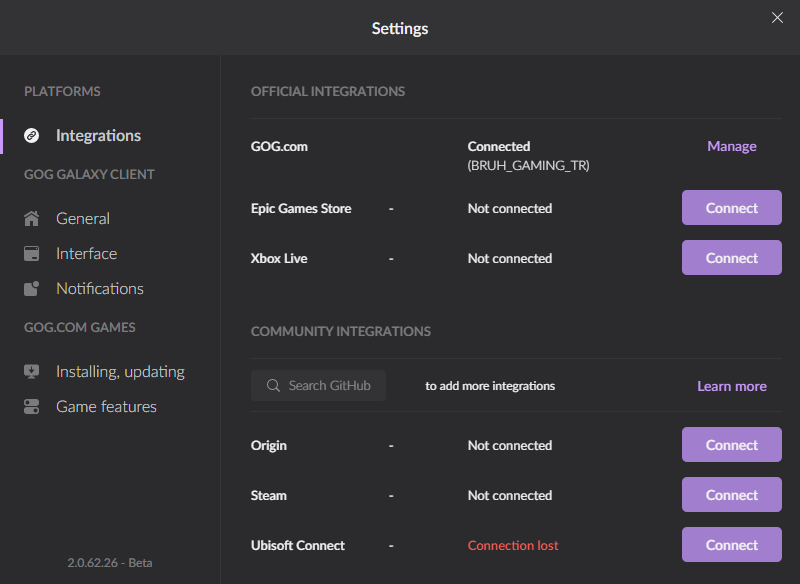
Task: Open the Integrations settings tab
Action: point(98,135)
